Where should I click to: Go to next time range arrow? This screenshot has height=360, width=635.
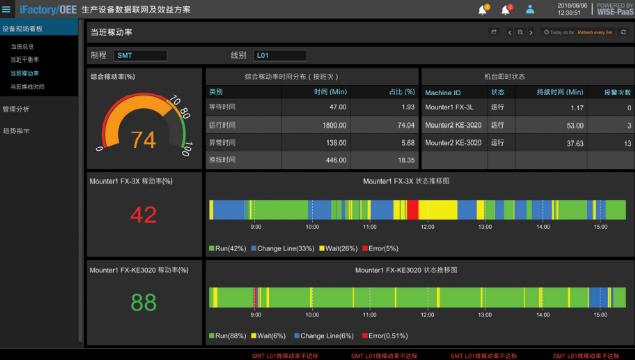click(531, 32)
